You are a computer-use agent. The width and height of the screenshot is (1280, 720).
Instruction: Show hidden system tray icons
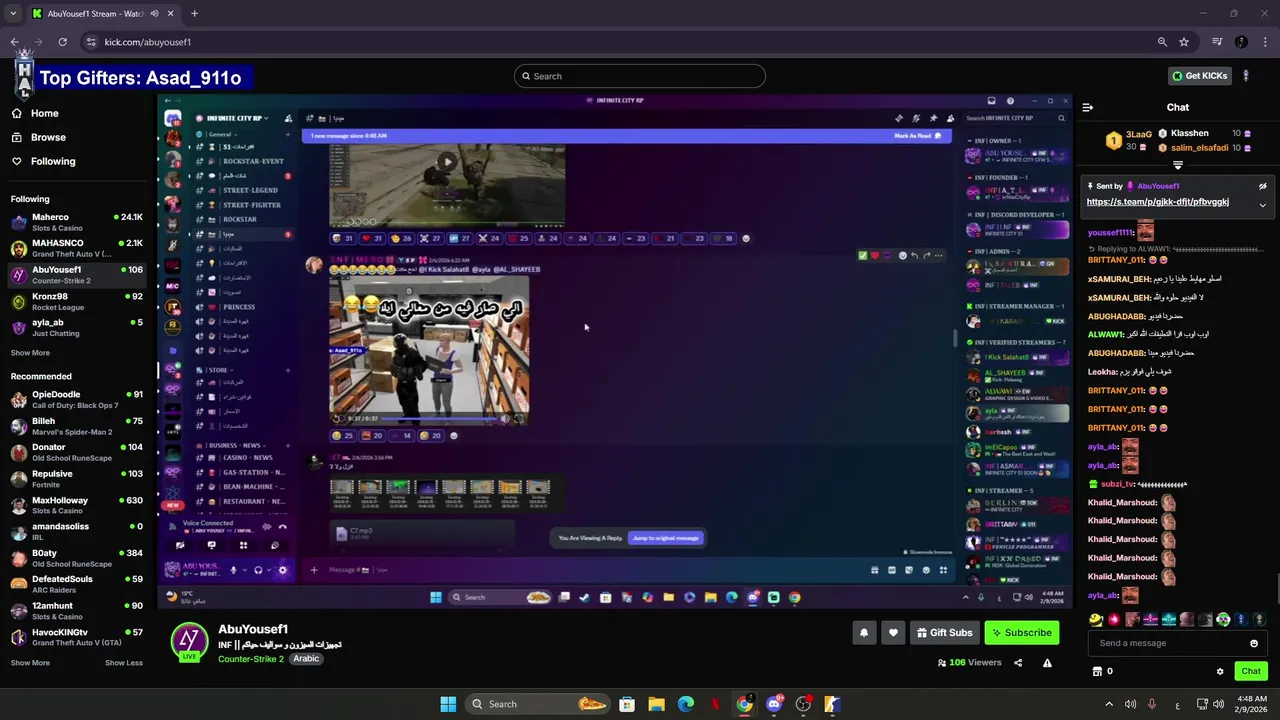coord(1109,704)
